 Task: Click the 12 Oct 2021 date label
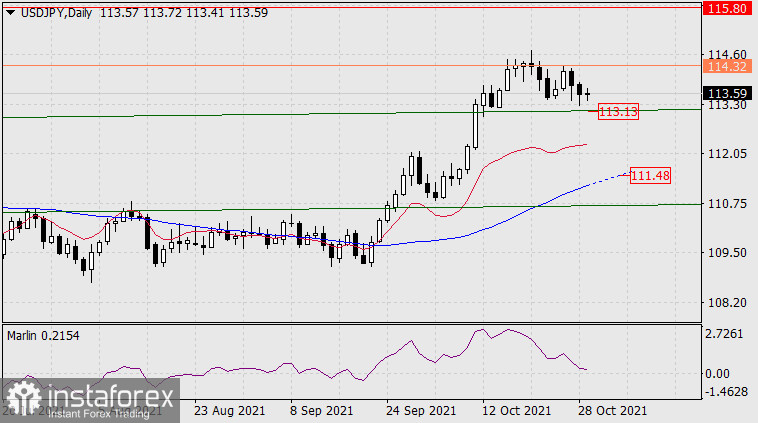(515, 411)
